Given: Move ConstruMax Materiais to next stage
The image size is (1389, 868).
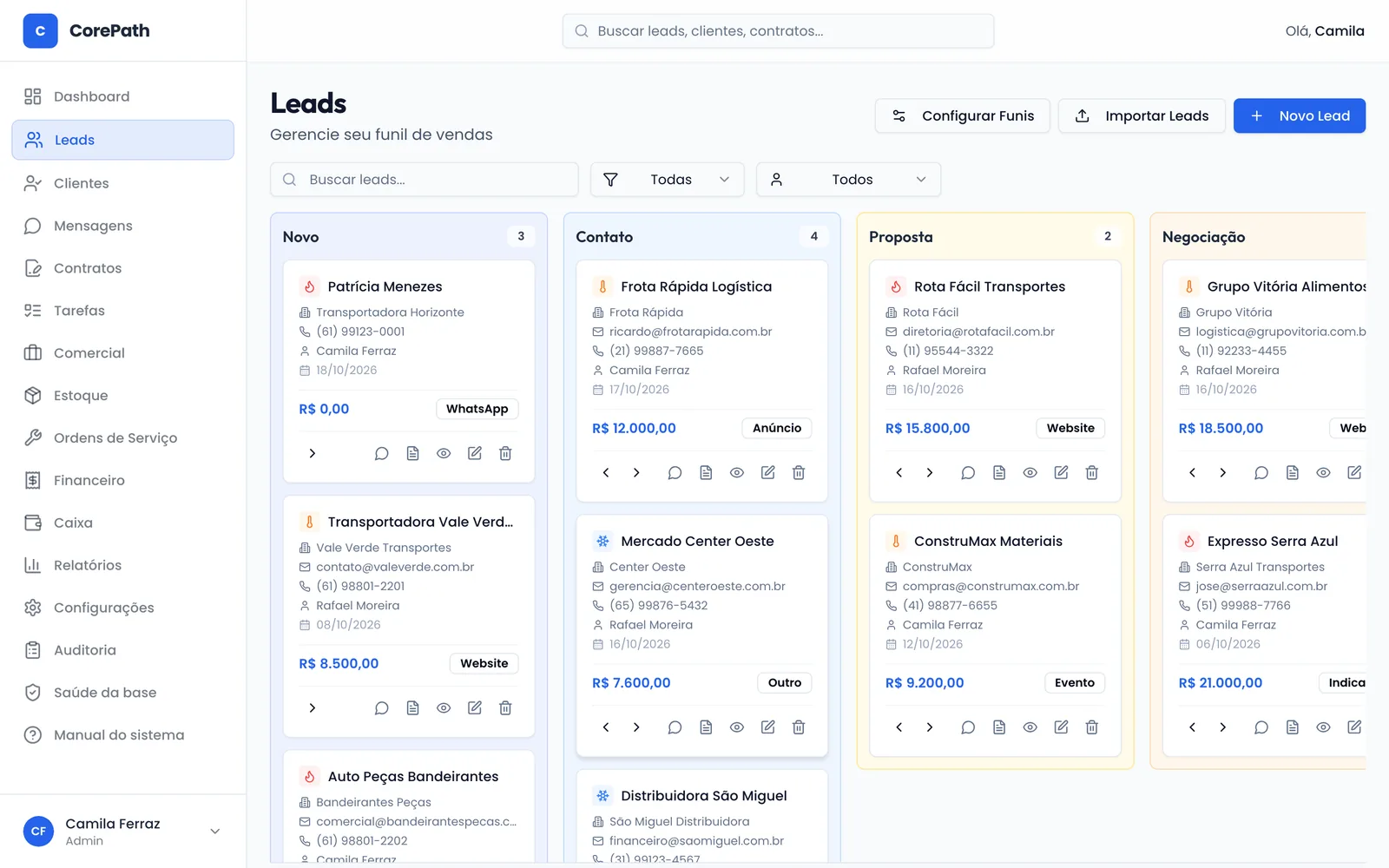Looking at the screenshot, I should (930, 727).
